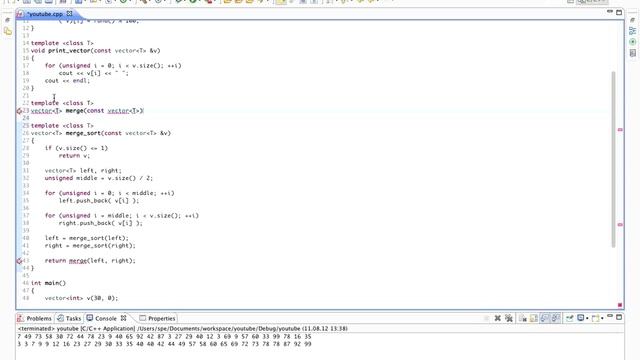Click Display Selected Console icon

tap(580, 318)
